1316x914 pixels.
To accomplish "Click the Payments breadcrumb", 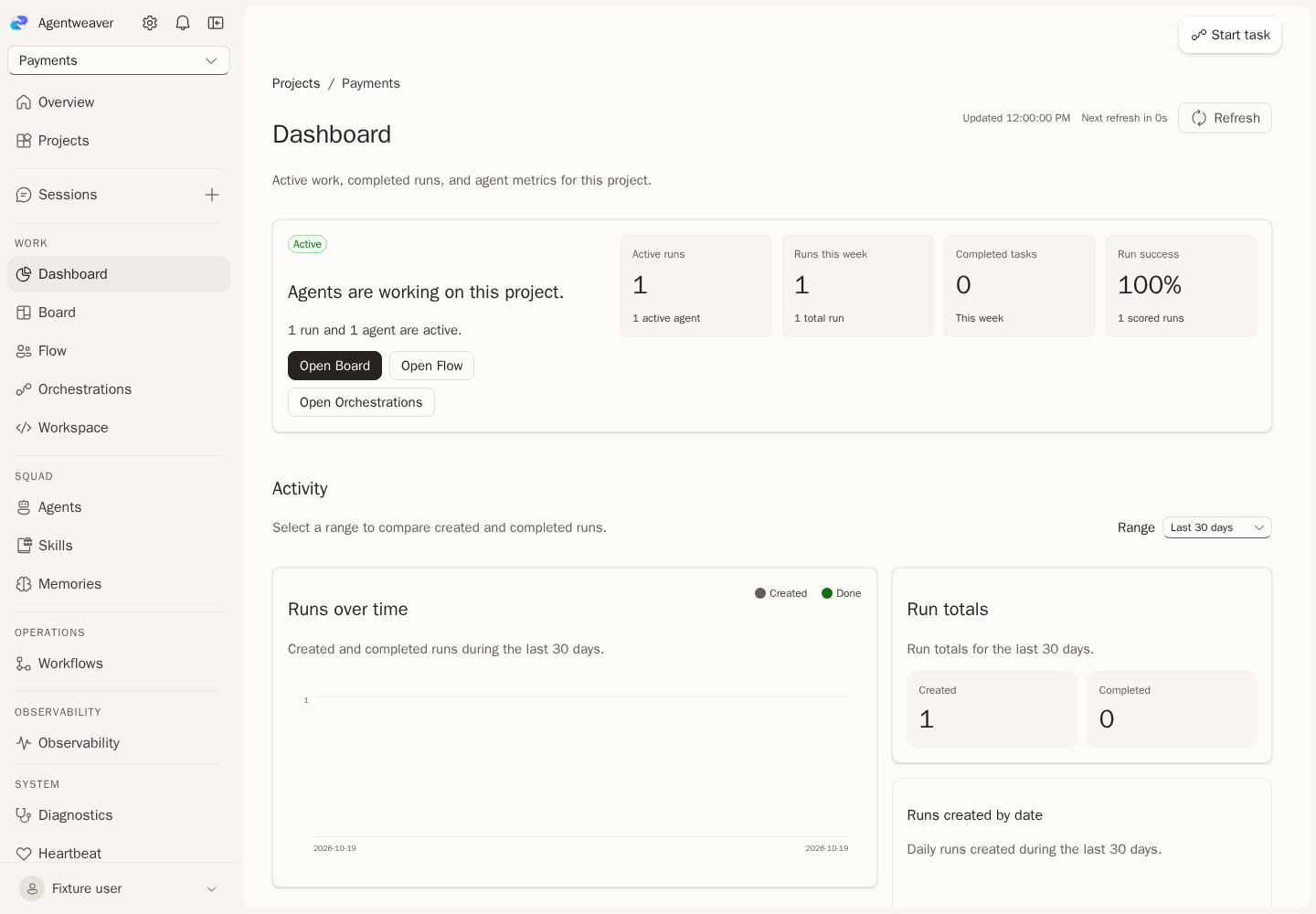I will point(371,83).
